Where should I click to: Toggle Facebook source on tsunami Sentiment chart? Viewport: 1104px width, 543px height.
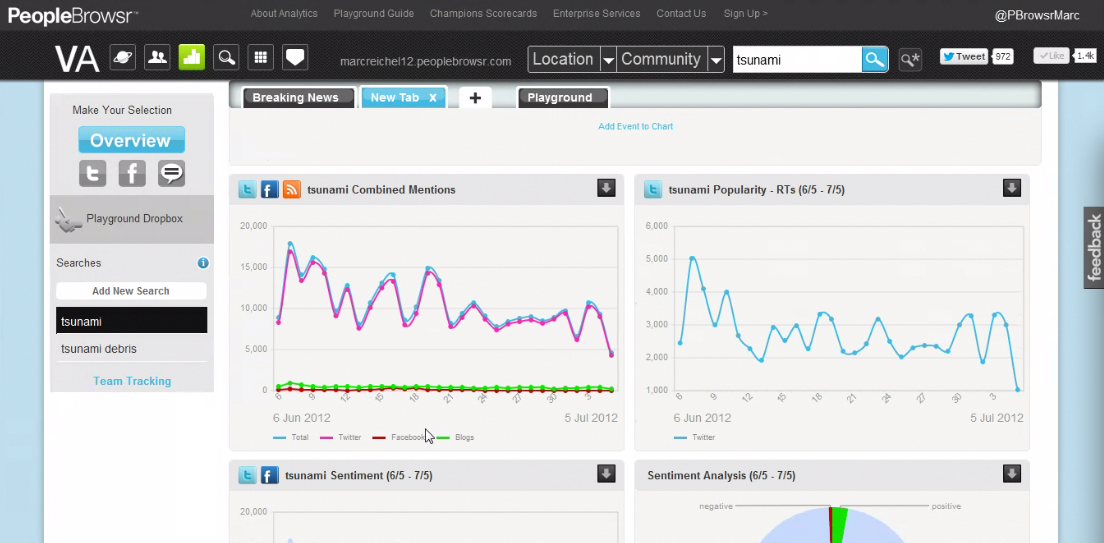point(269,475)
